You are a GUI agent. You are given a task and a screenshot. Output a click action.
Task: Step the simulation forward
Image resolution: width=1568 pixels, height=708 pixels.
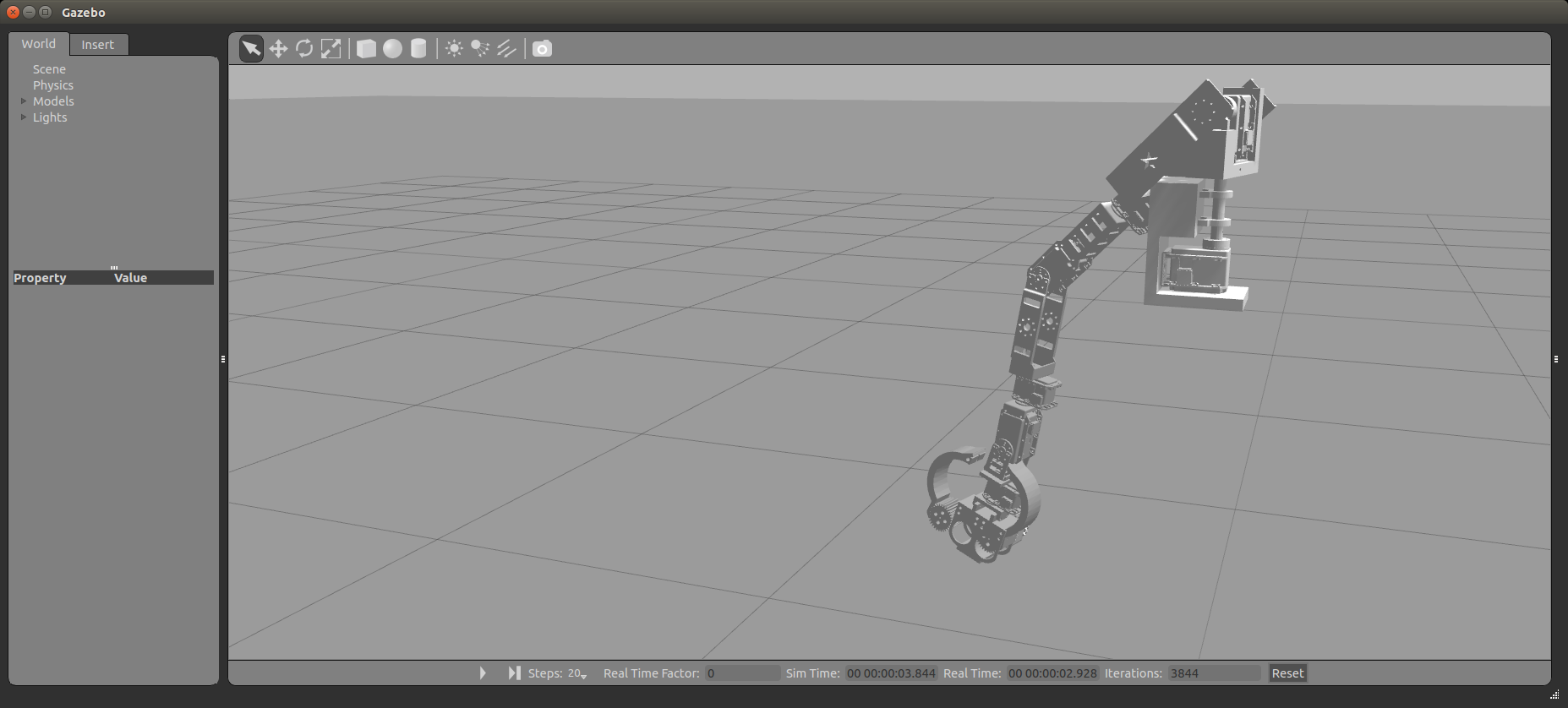coord(514,673)
